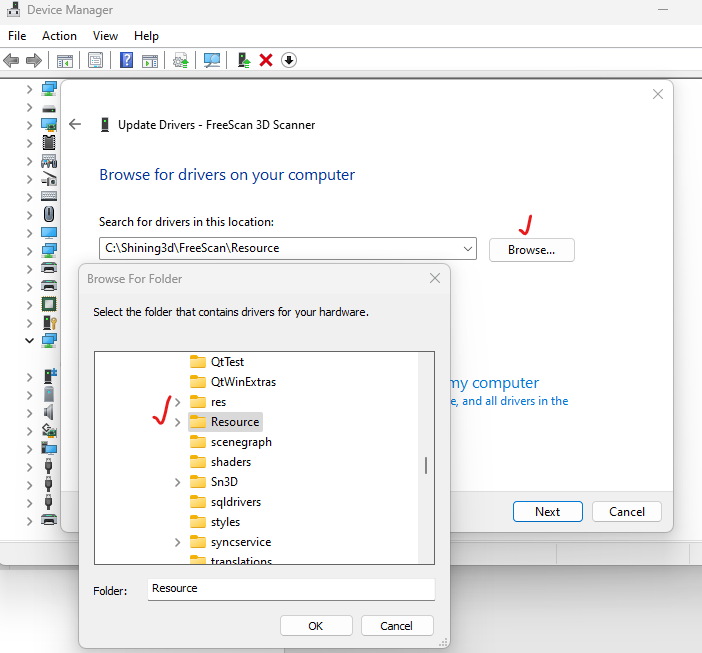Toggle the console tree pane toolbar icon

[x=65, y=60]
